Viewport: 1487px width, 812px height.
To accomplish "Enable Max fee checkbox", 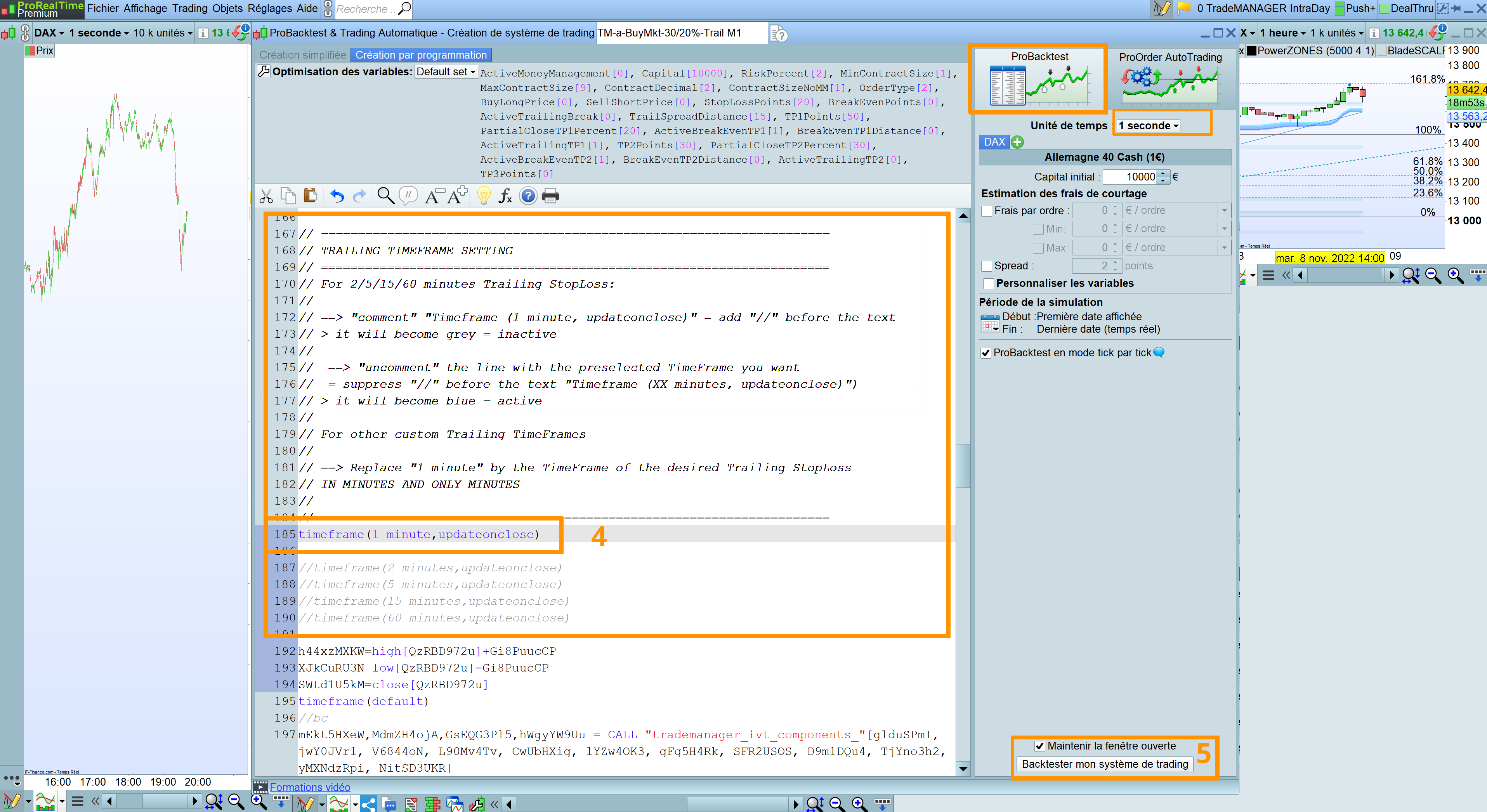I will 1038,248.
